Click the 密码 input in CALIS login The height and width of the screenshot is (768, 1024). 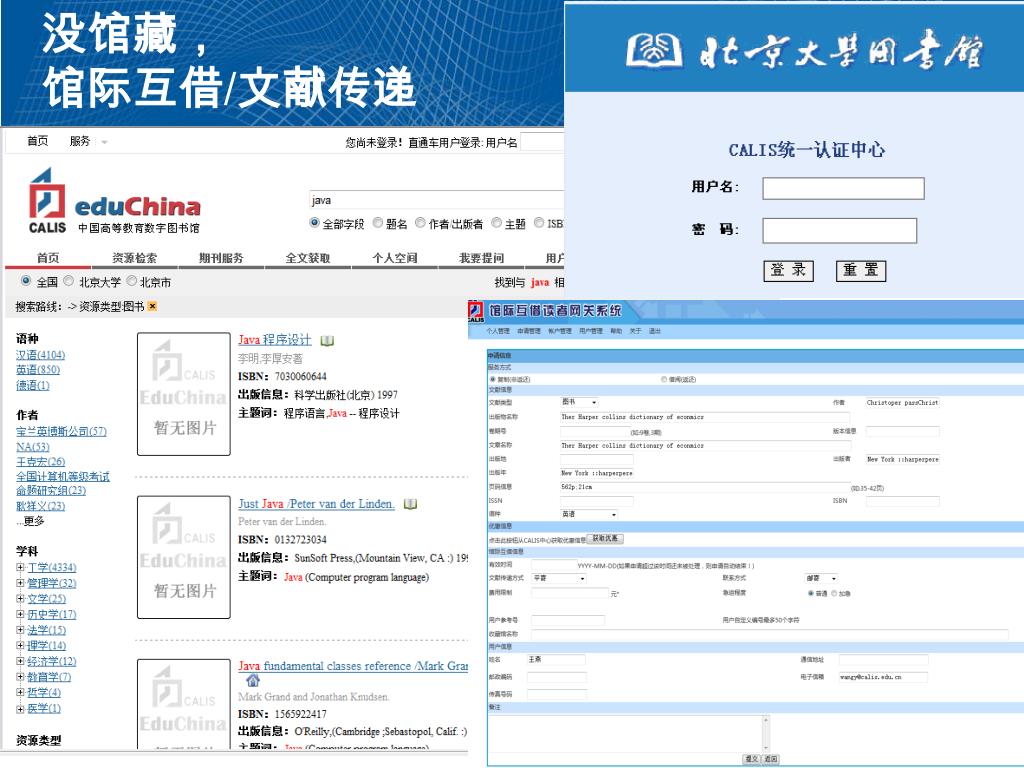pos(839,230)
